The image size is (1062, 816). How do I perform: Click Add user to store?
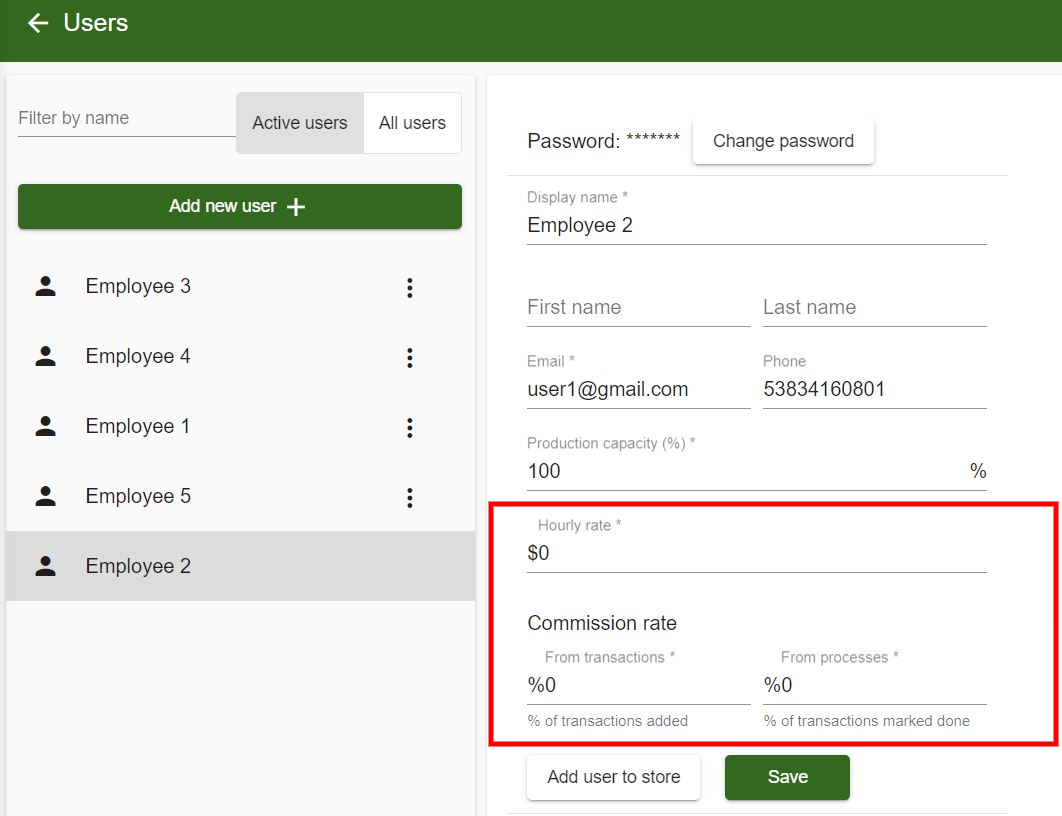point(614,777)
